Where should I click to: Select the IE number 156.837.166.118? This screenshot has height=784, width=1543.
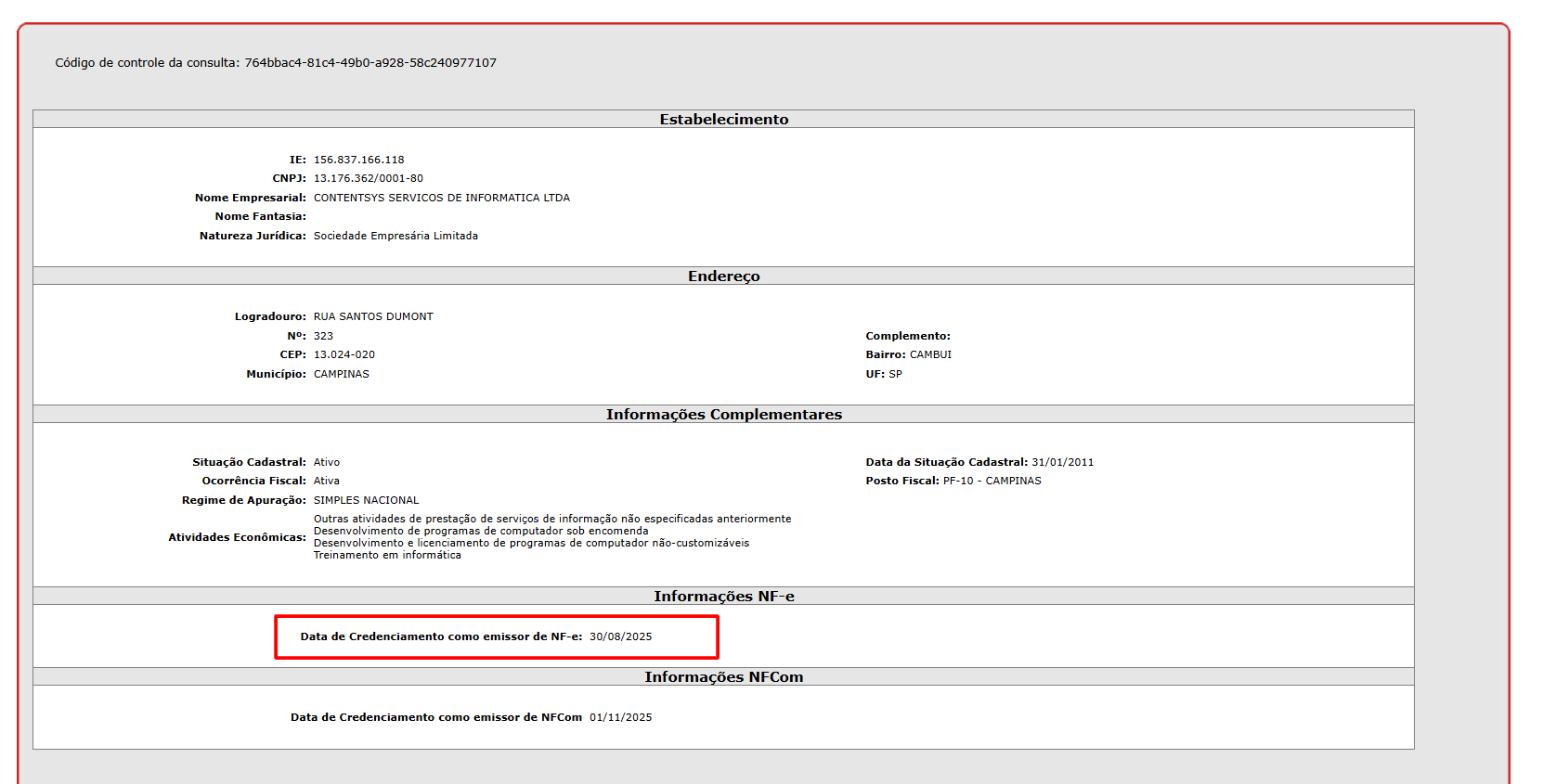coord(358,160)
